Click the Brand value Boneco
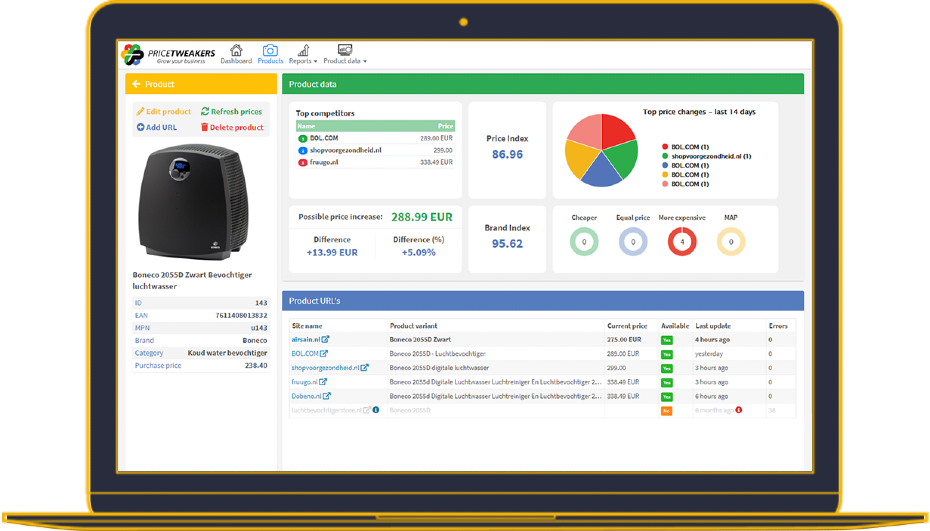The image size is (930, 531). 255,341
